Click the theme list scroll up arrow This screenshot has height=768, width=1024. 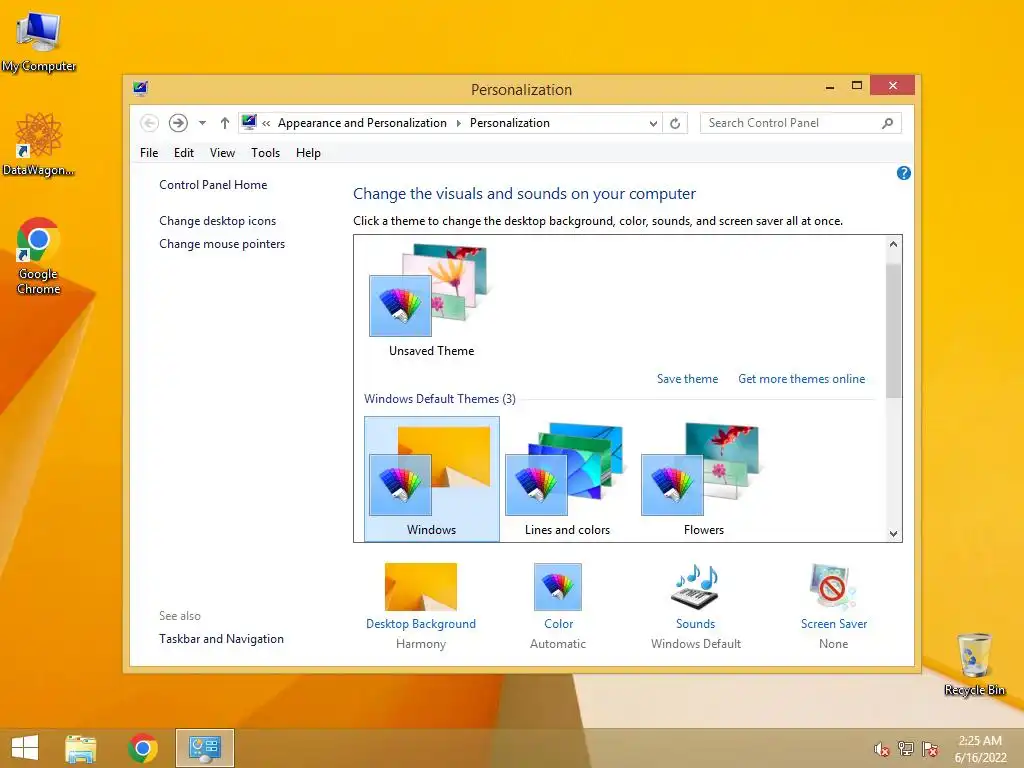click(893, 244)
